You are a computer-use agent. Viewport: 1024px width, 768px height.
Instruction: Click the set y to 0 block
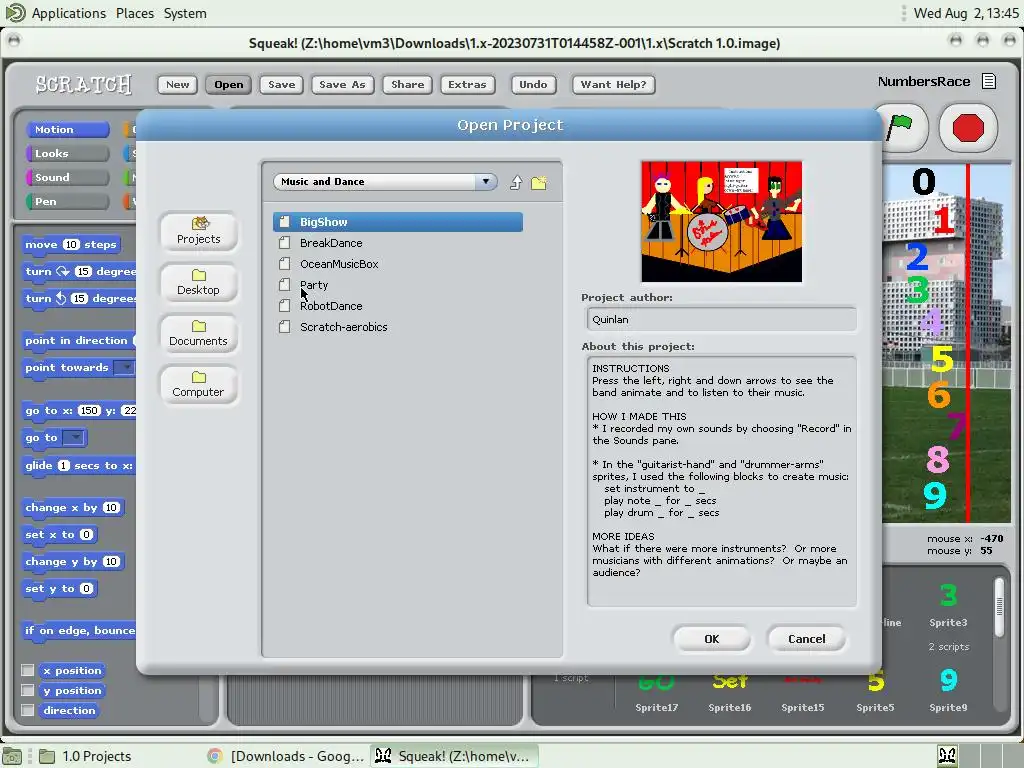point(59,588)
